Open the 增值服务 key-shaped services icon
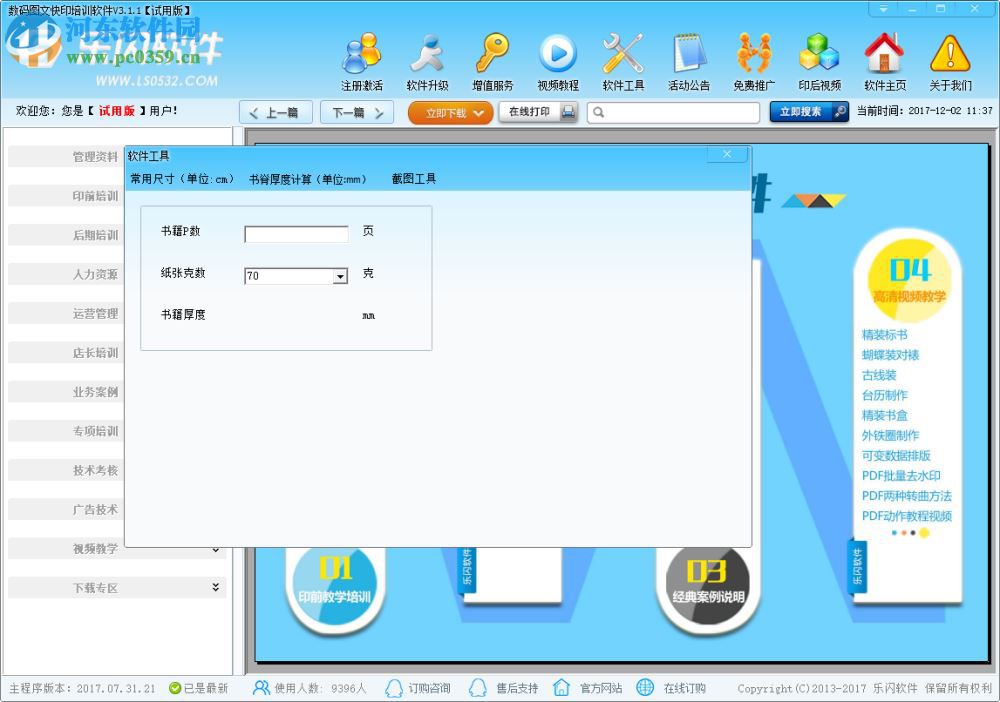1000x702 pixels. [x=493, y=60]
